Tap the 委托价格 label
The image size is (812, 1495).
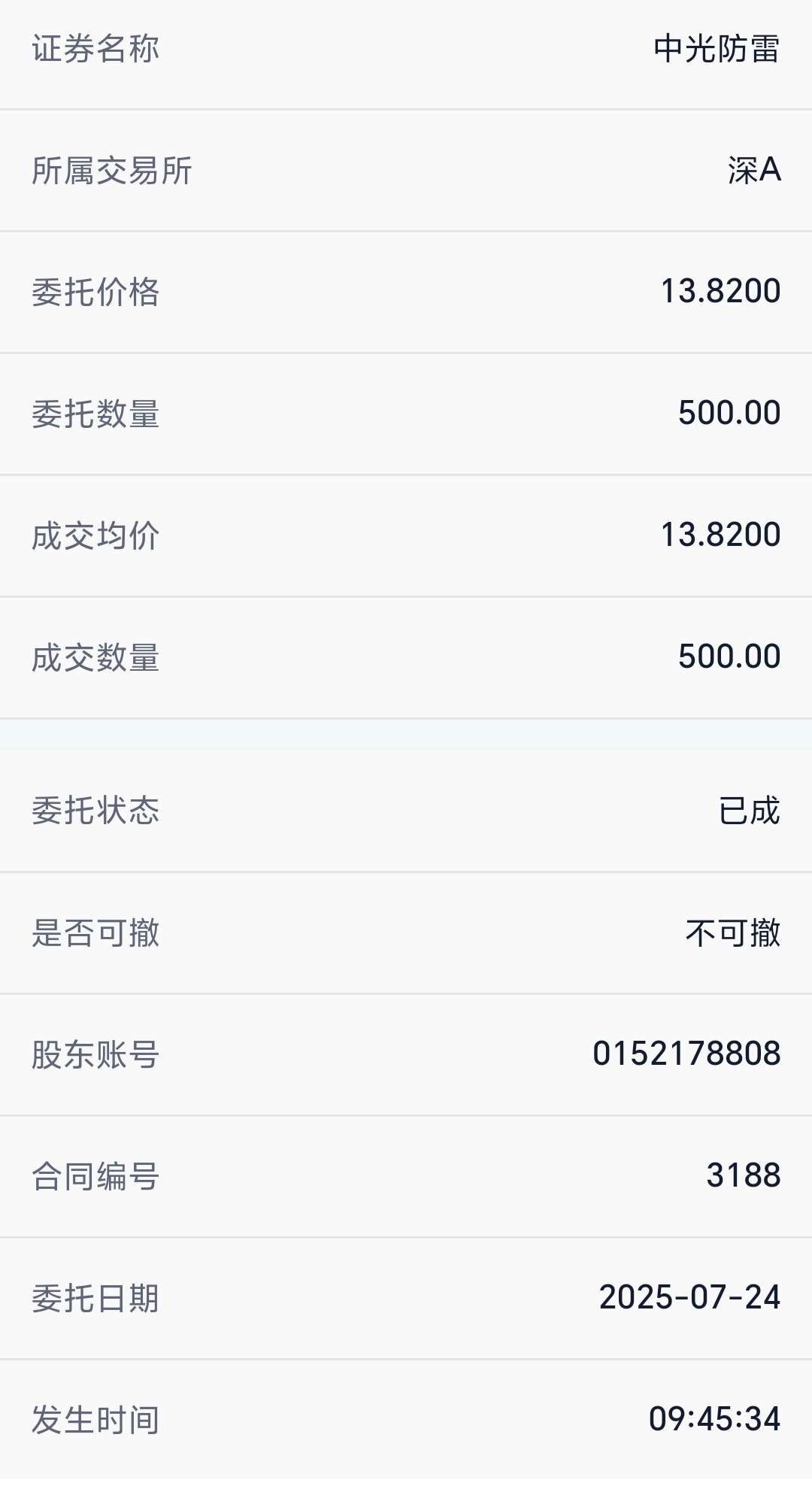pos(95,293)
